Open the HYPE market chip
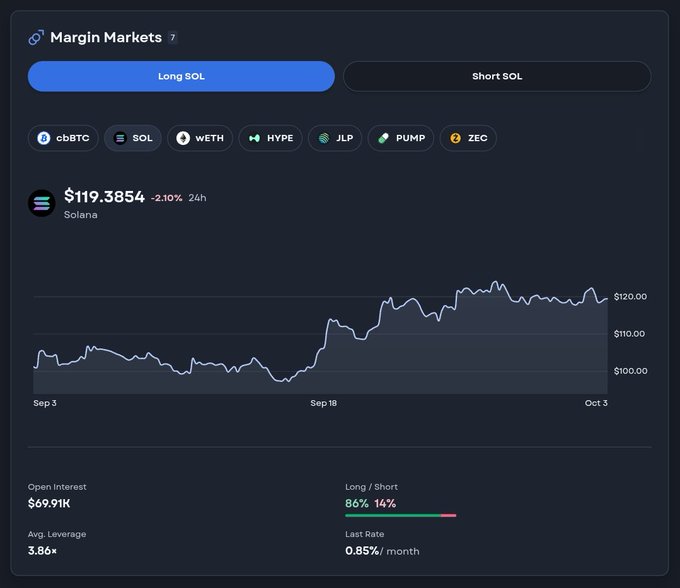The image size is (680, 588). 270,138
